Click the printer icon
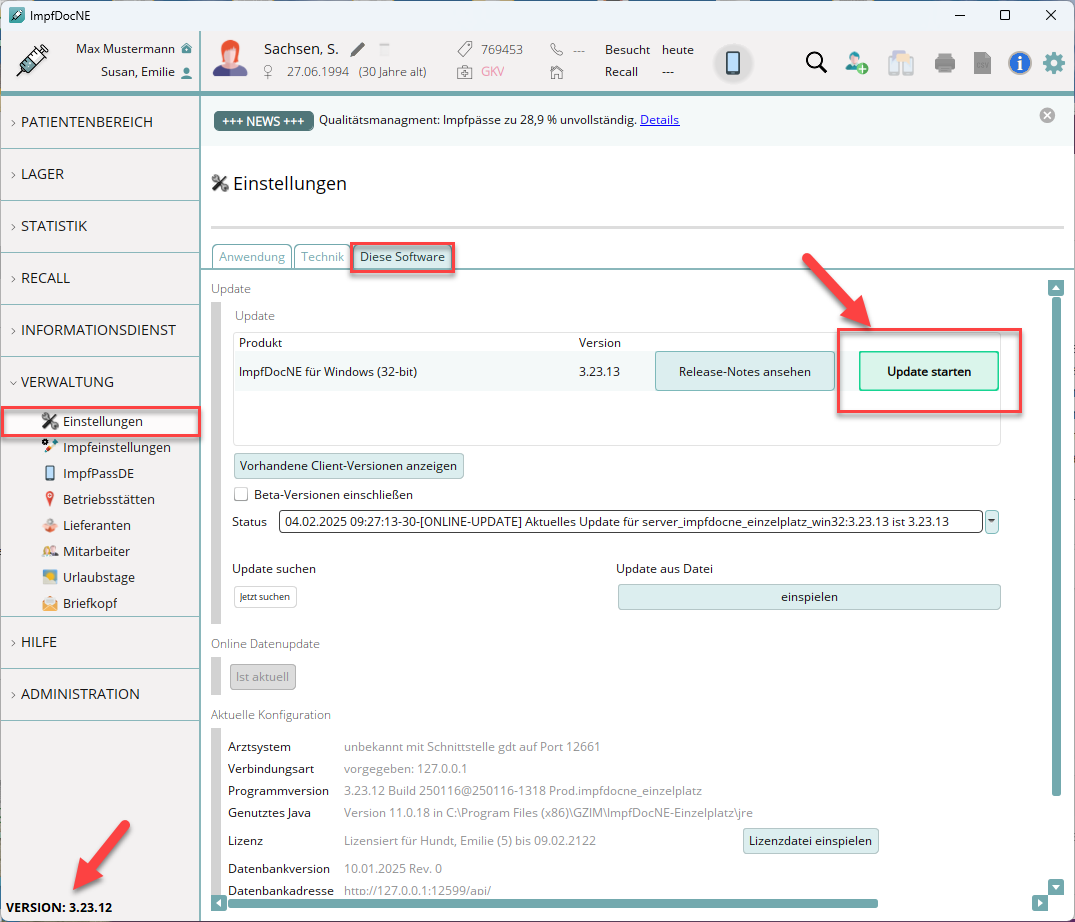 (x=945, y=63)
